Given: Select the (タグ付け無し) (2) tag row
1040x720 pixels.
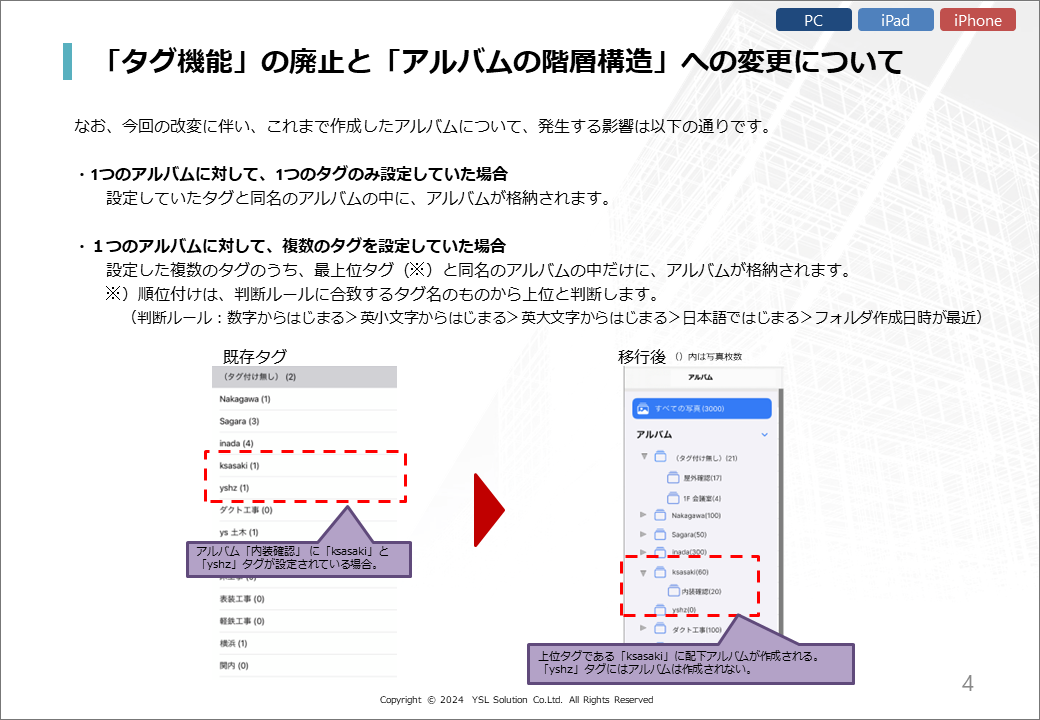Looking at the screenshot, I should [304, 377].
